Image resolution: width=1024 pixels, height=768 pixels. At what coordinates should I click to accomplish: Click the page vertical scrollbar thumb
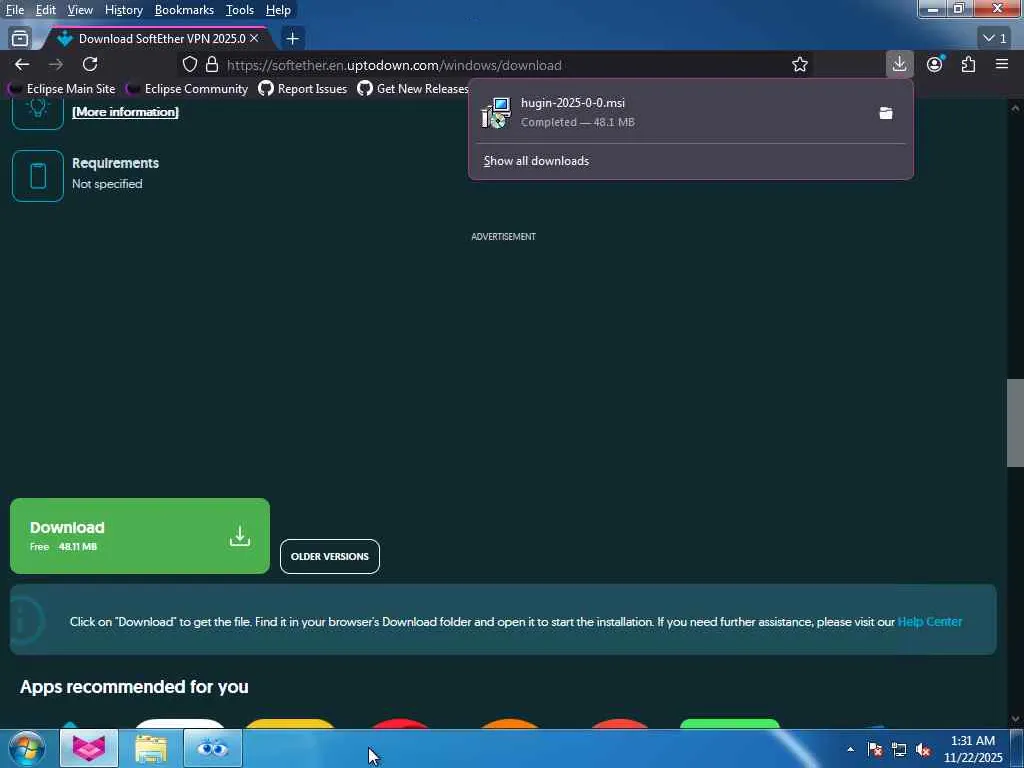tap(1015, 423)
